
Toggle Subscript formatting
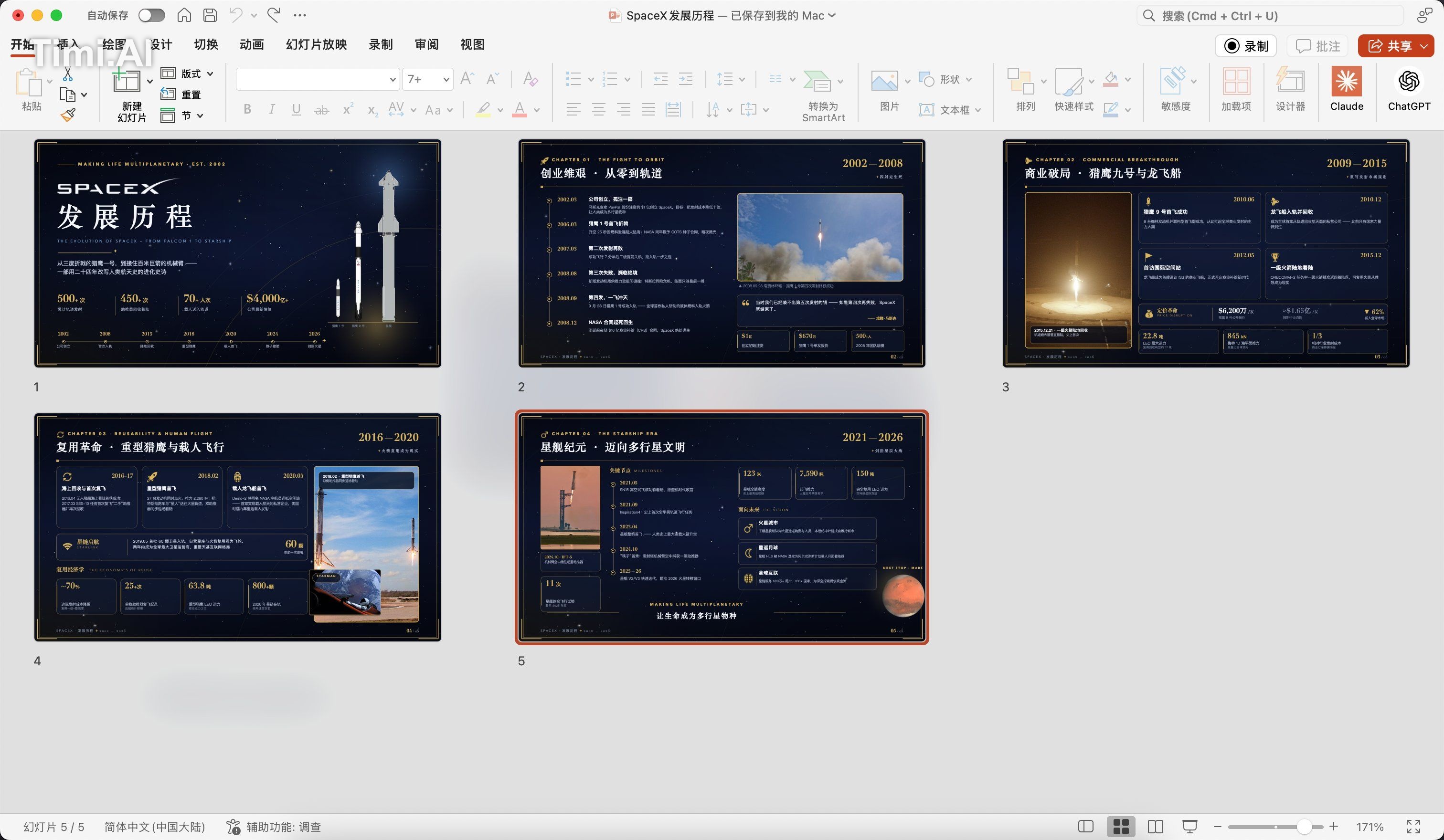click(x=372, y=111)
